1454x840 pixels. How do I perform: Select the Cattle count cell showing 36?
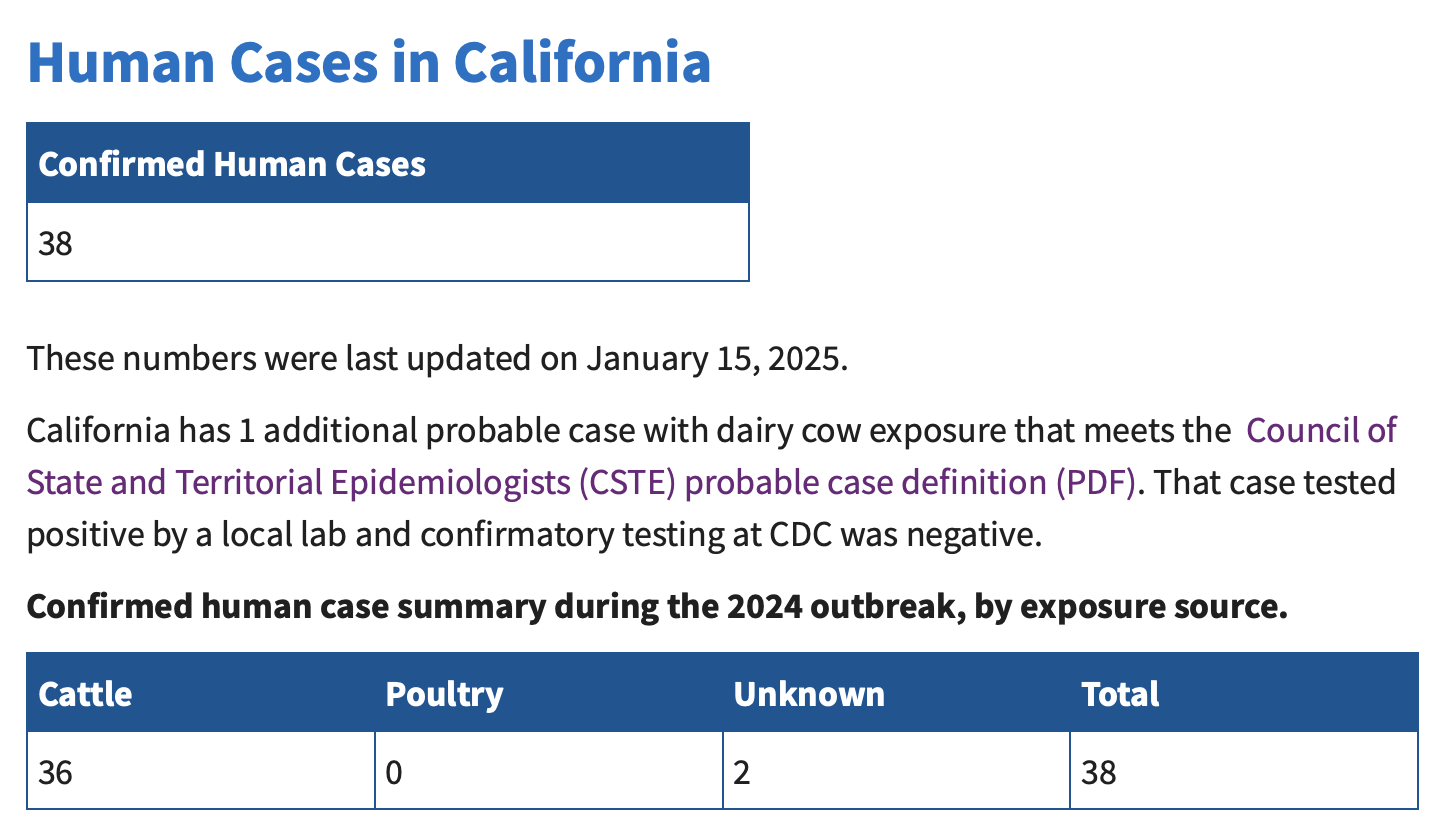click(x=201, y=771)
